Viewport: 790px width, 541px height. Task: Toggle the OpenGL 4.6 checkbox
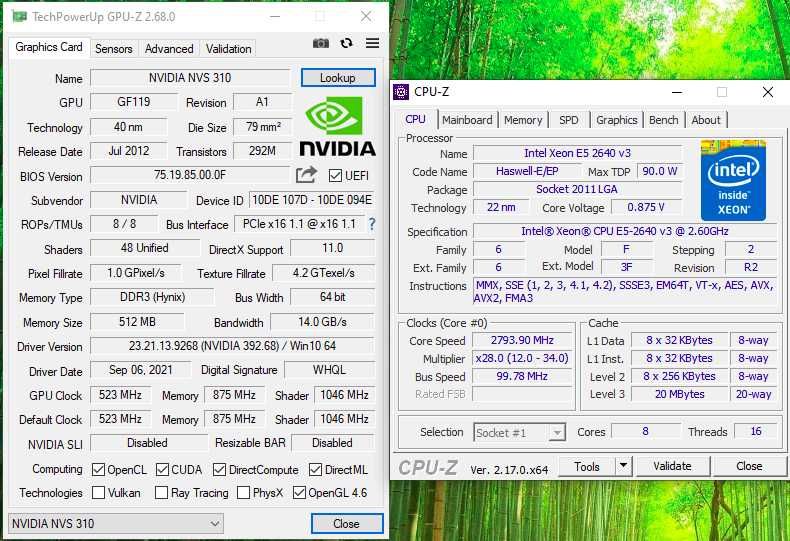click(x=299, y=492)
